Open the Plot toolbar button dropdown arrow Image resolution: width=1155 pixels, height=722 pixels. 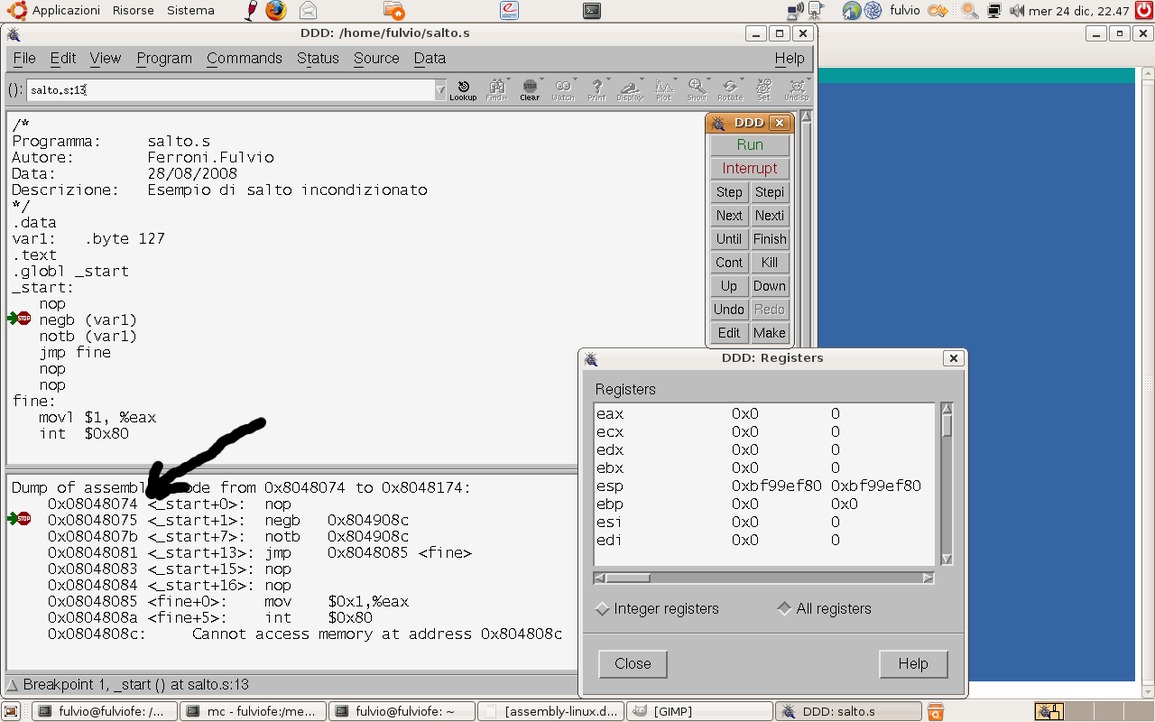pos(675,81)
